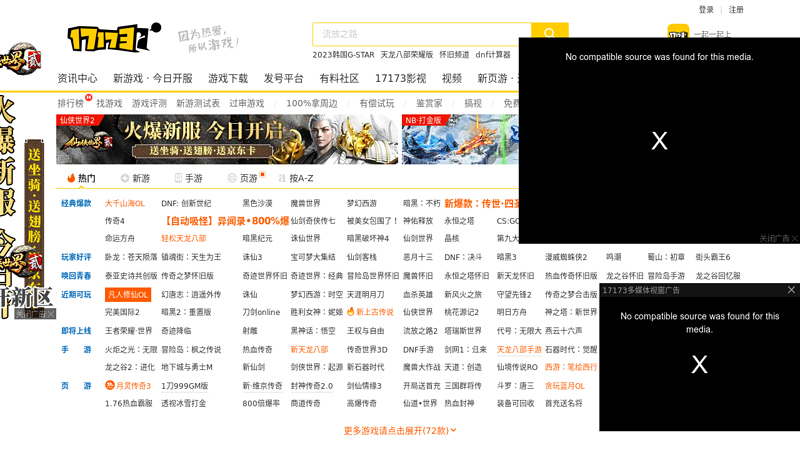Open 天龙八部荣耀版 hot search link
Image resolution: width=800 pixels, height=450 pixels.
[x=407, y=55]
